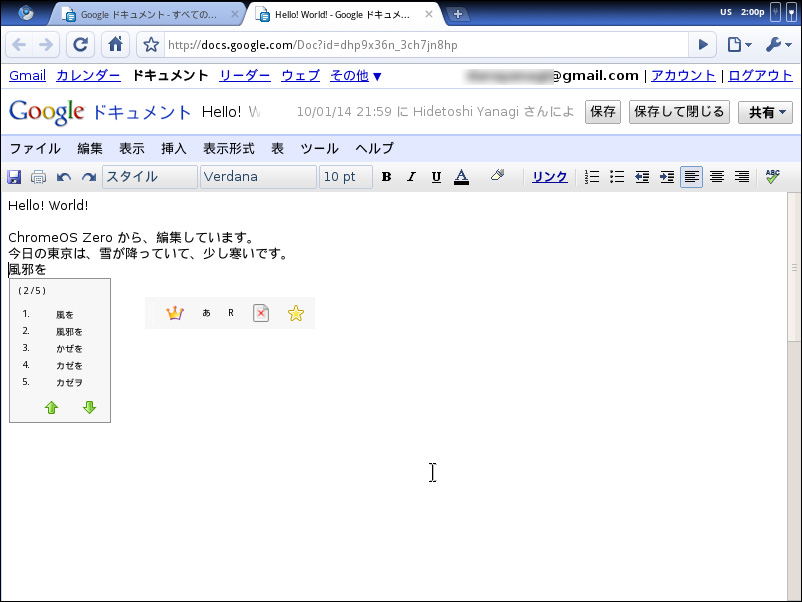Open the Gmail link
The width and height of the screenshot is (802, 602).
[x=27, y=75]
